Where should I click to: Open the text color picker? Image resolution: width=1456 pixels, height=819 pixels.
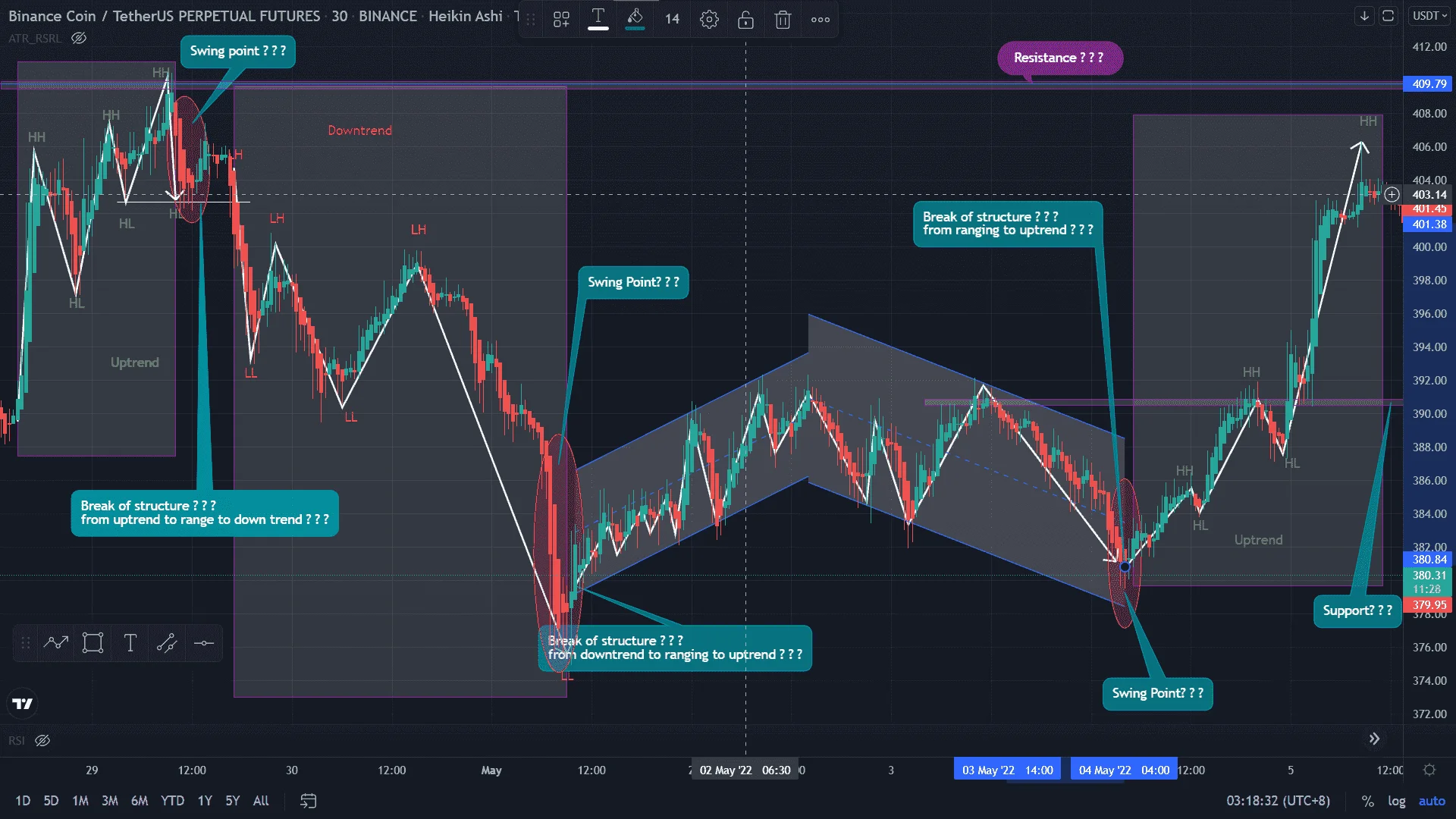click(x=598, y=20)
